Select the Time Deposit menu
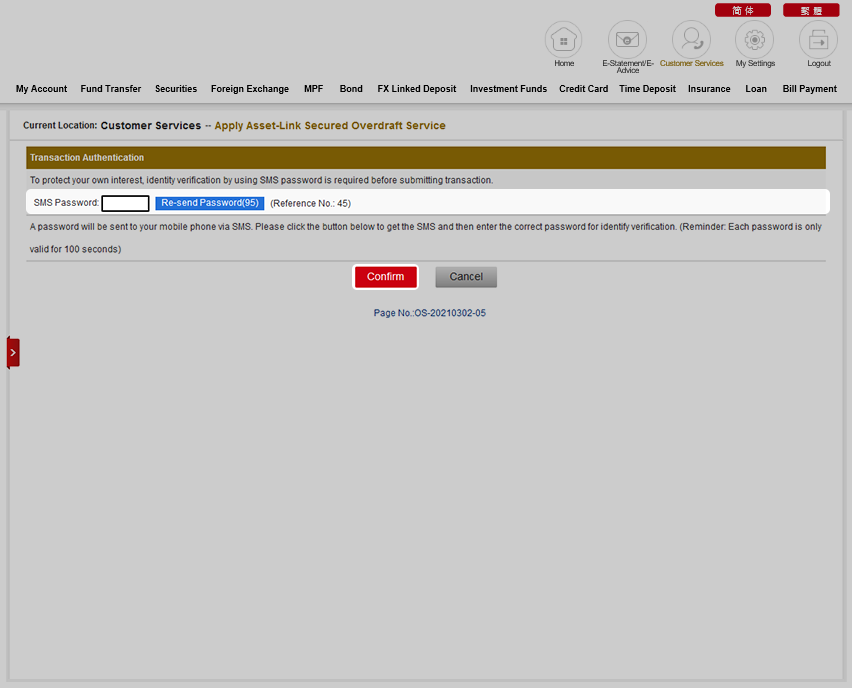 point(647,89)
